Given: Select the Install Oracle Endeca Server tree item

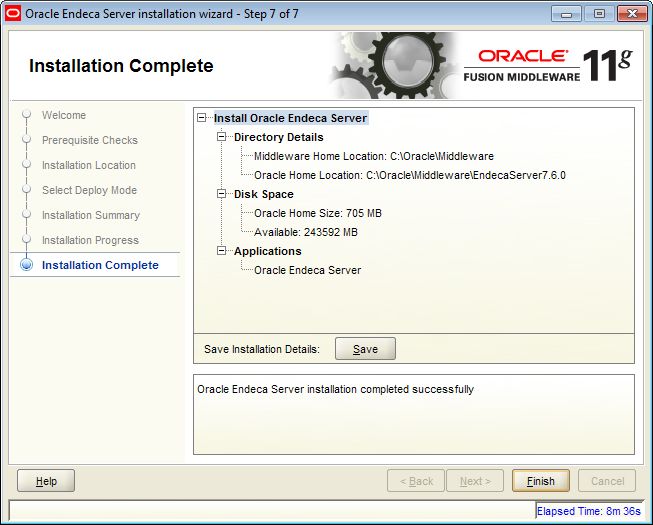Looking at the screenshot, I should pos(290,118).
